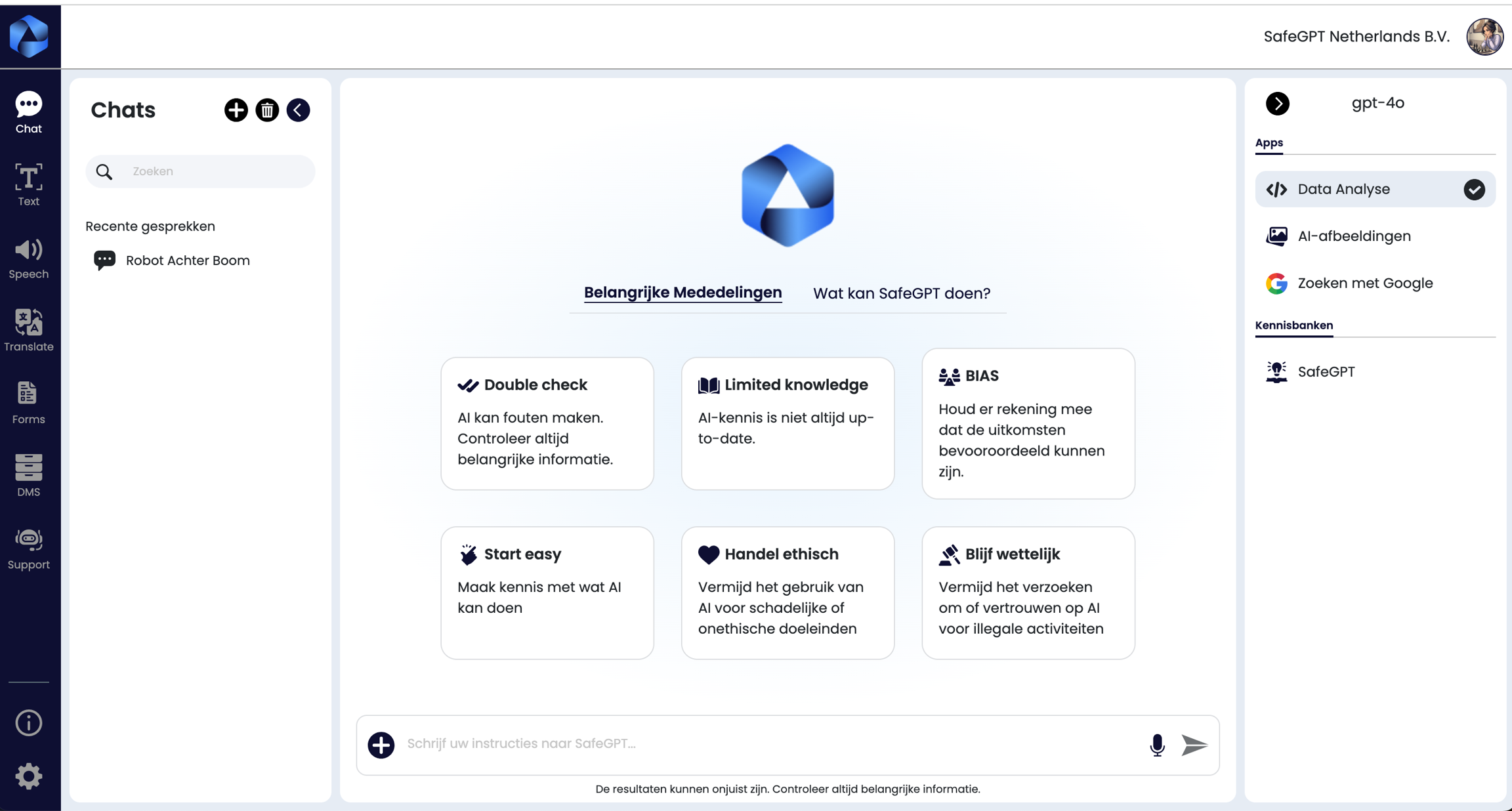Open the Support section
The width and height of the screenshot is (1512, 811).
tap(28, 549)
